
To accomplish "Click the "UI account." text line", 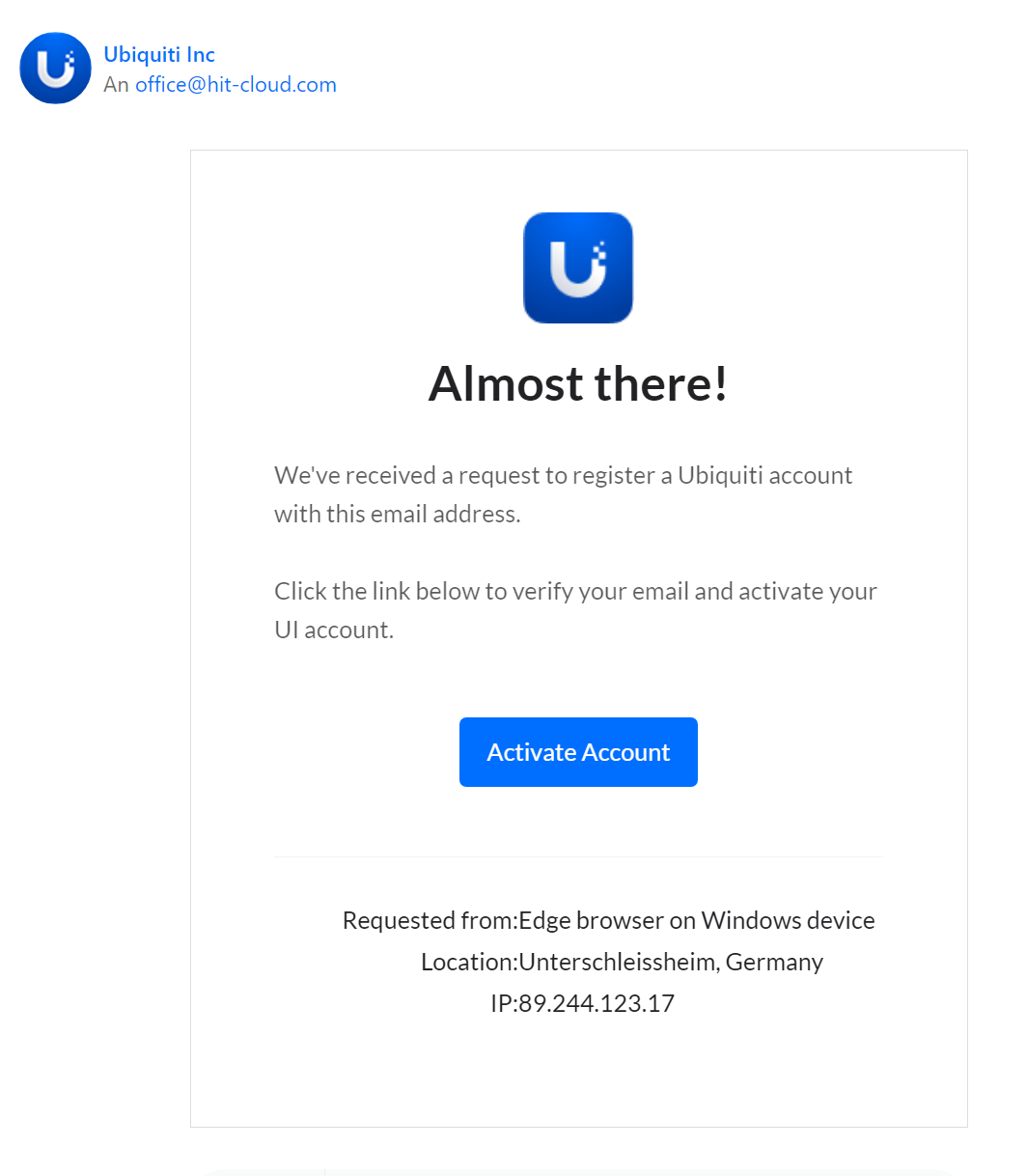I will click(334, 630).
